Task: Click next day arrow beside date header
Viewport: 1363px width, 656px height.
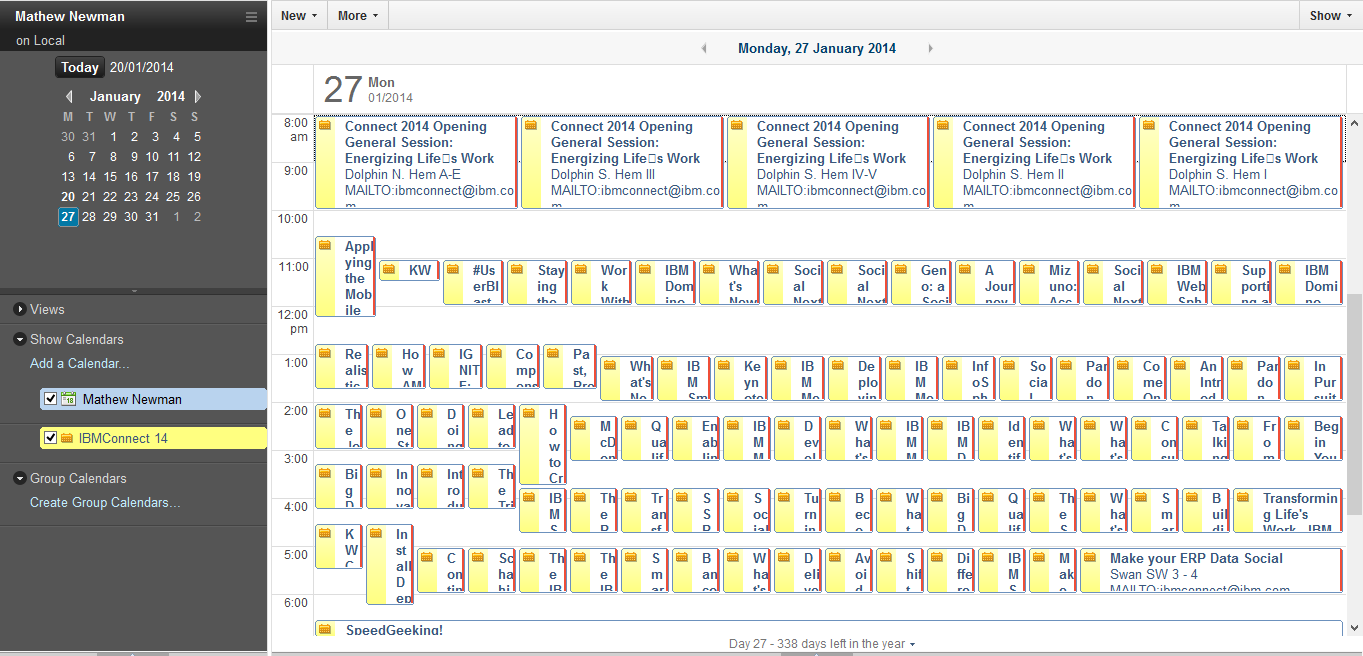Action: pos(931,48)
